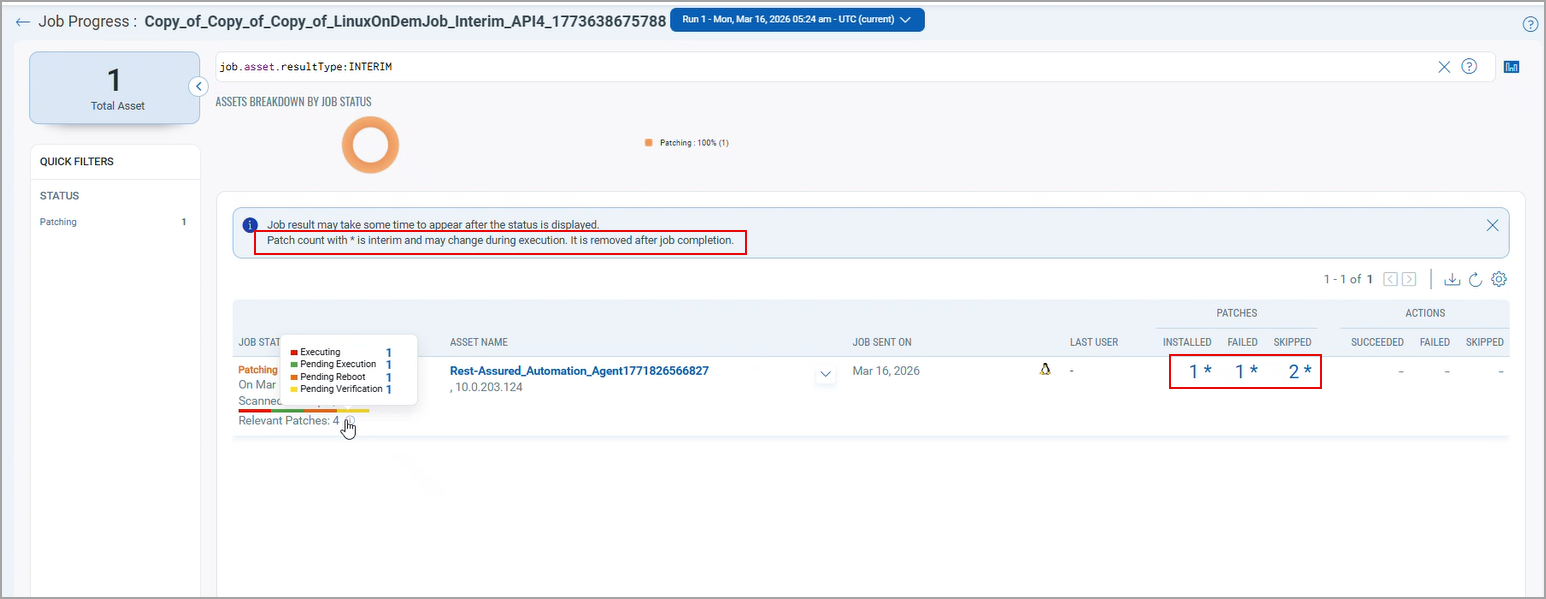Screen dimensions: 1546x599
Task: Dismiss the interim patch count info banner
Action: click(1492, 225)
